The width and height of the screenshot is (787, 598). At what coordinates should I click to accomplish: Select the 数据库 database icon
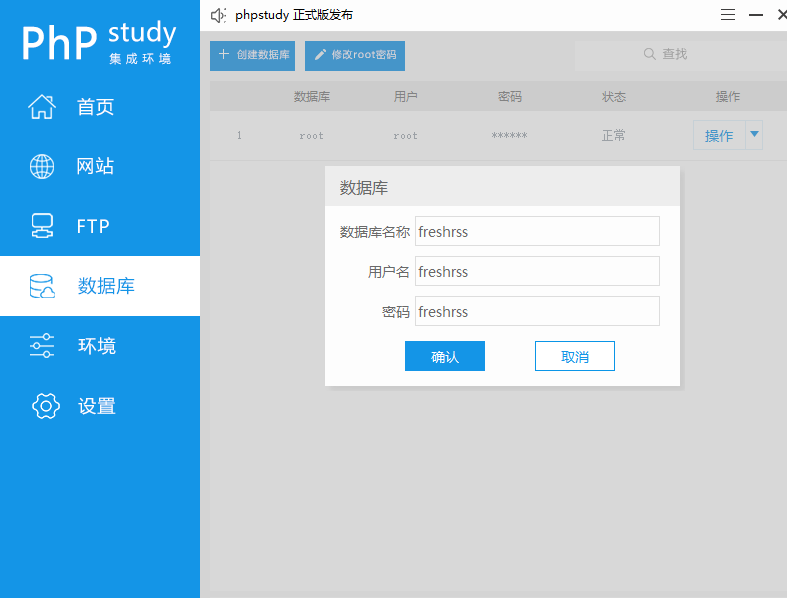(x=42, y=286)
